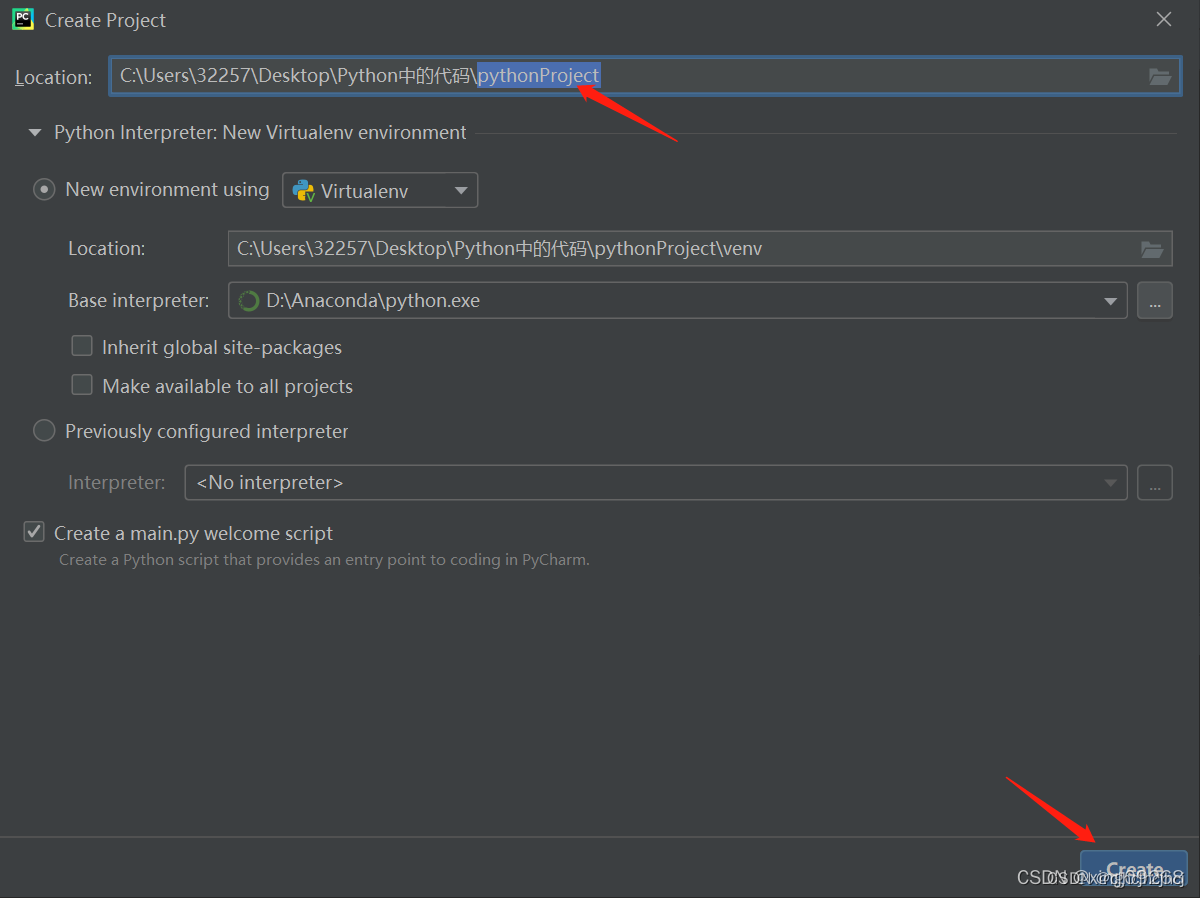The width and height of the screenshot is (1200, 898).
Task: Close the Create Project dialog
Action: tap(1164, 19)
